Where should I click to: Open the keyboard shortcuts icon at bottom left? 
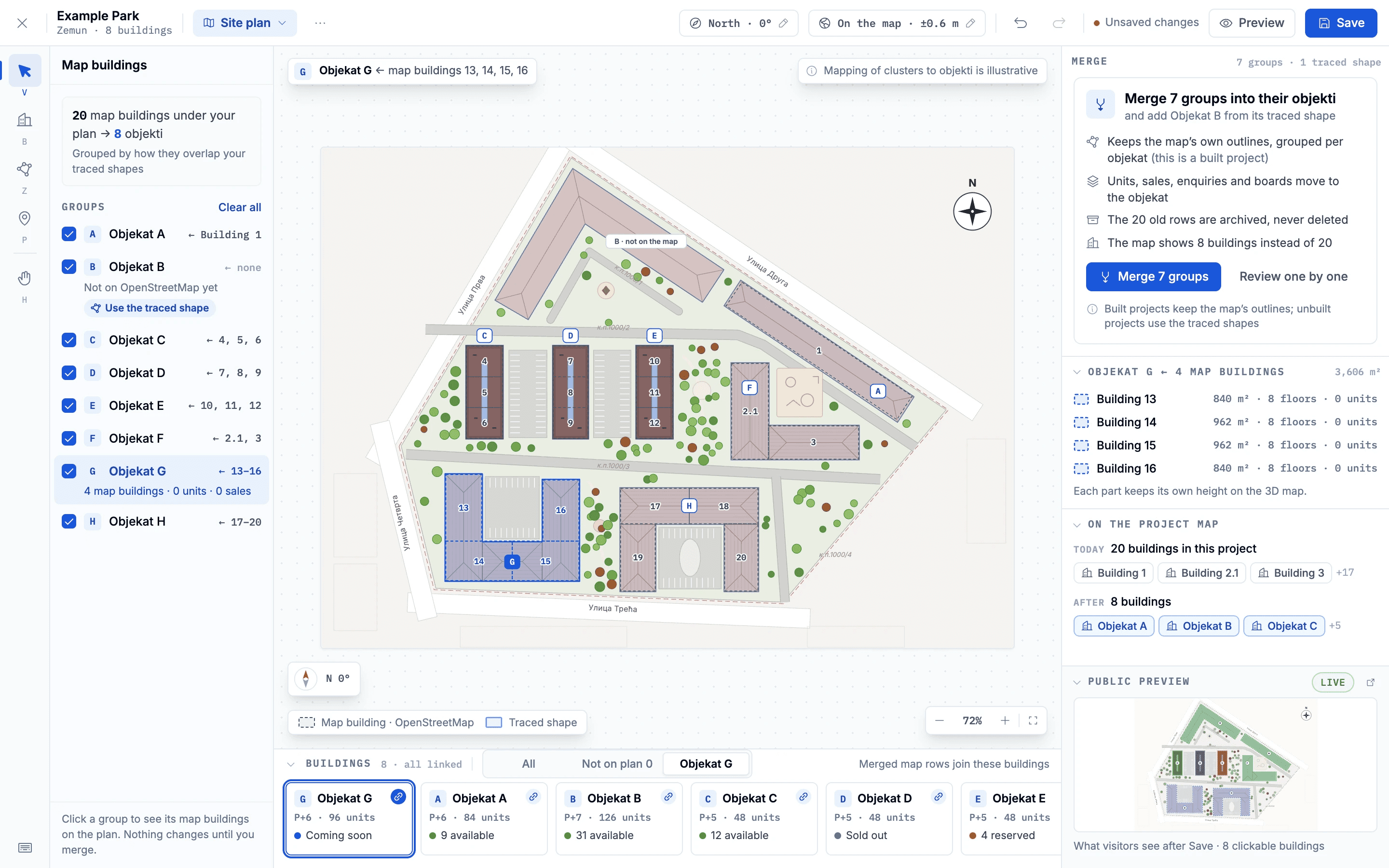coord(25,848)
